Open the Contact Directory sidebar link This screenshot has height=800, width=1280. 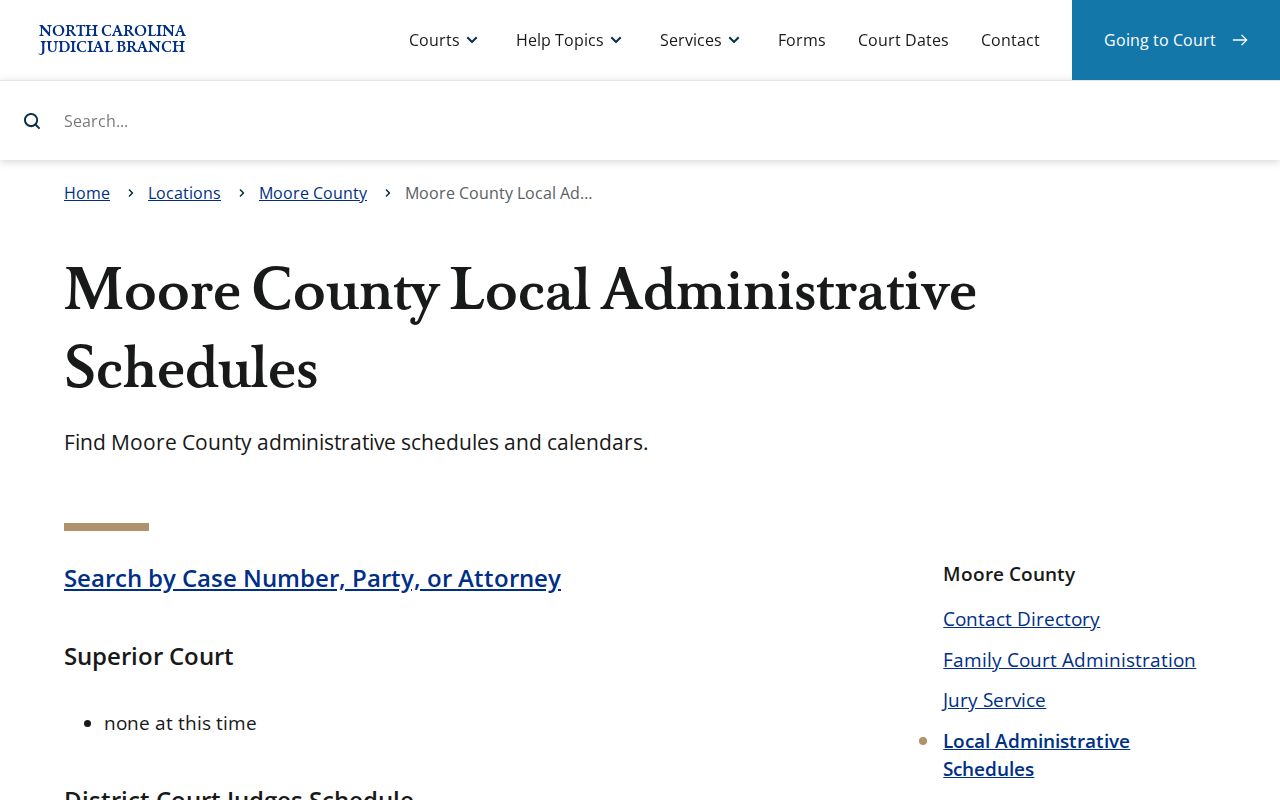(x=1021, y=619)
